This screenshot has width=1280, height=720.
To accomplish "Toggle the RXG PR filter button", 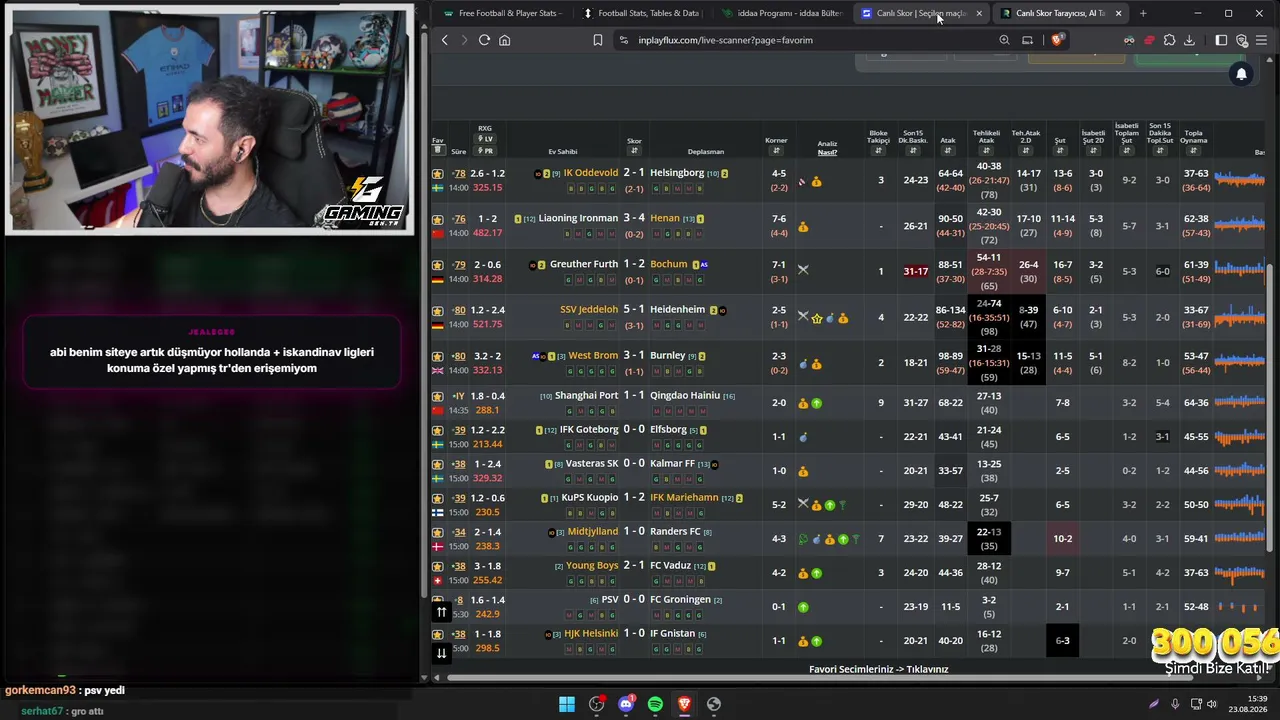I will pos(485,151).
